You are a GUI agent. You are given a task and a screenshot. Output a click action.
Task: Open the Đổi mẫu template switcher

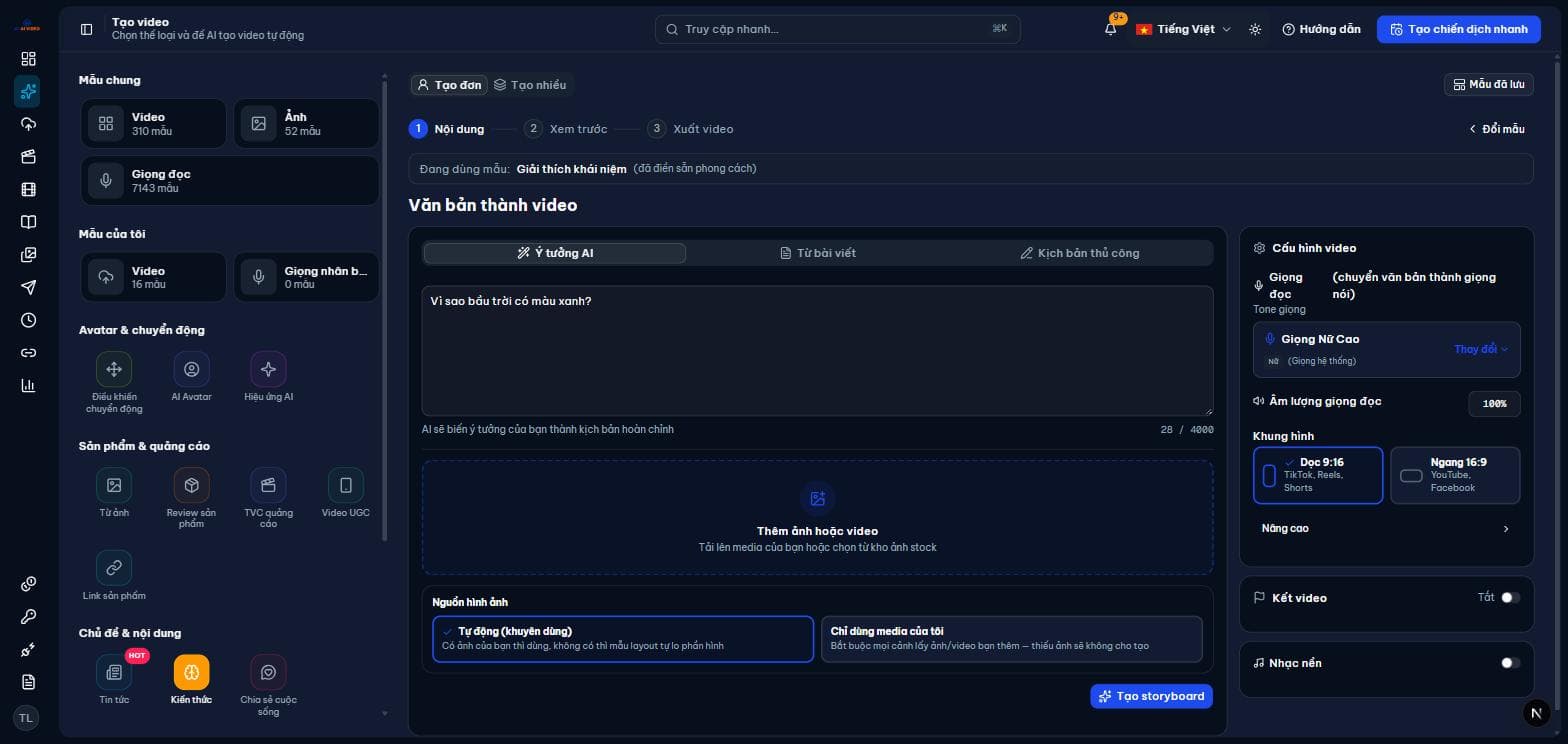(x=1496, y=129)
